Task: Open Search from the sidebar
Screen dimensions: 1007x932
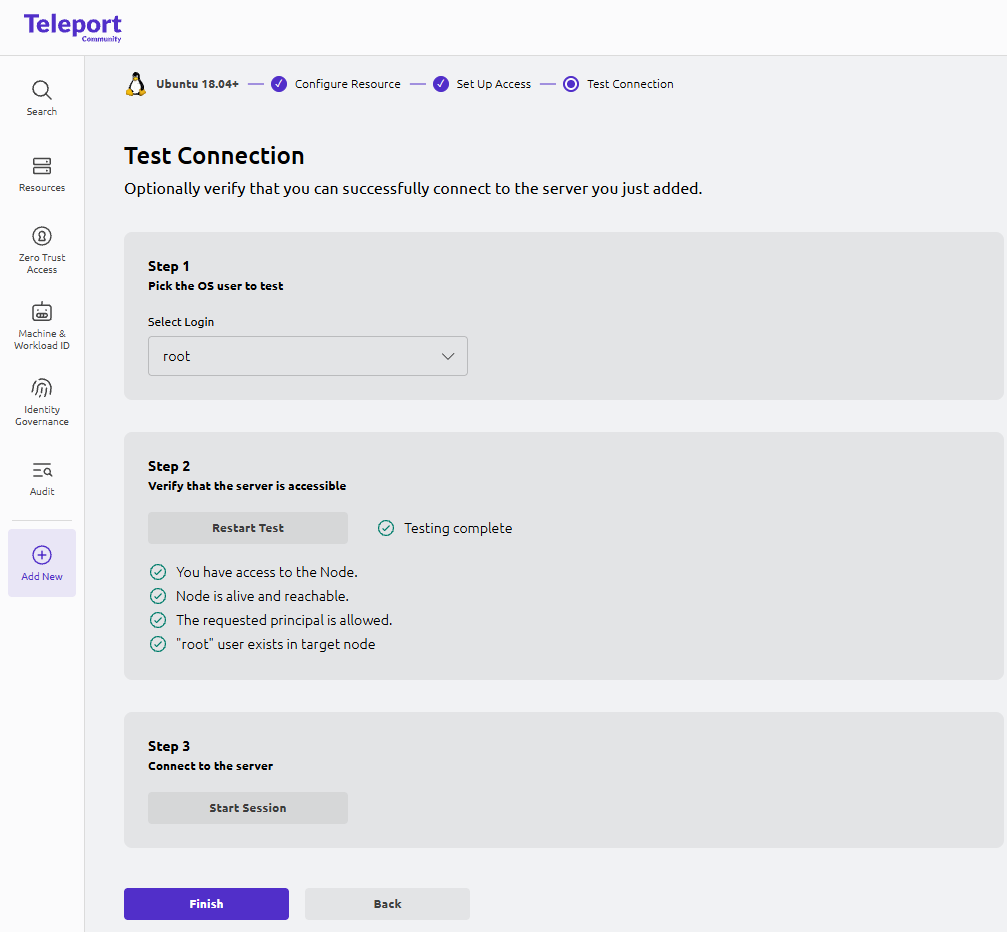Action: (x=42, y=98)
